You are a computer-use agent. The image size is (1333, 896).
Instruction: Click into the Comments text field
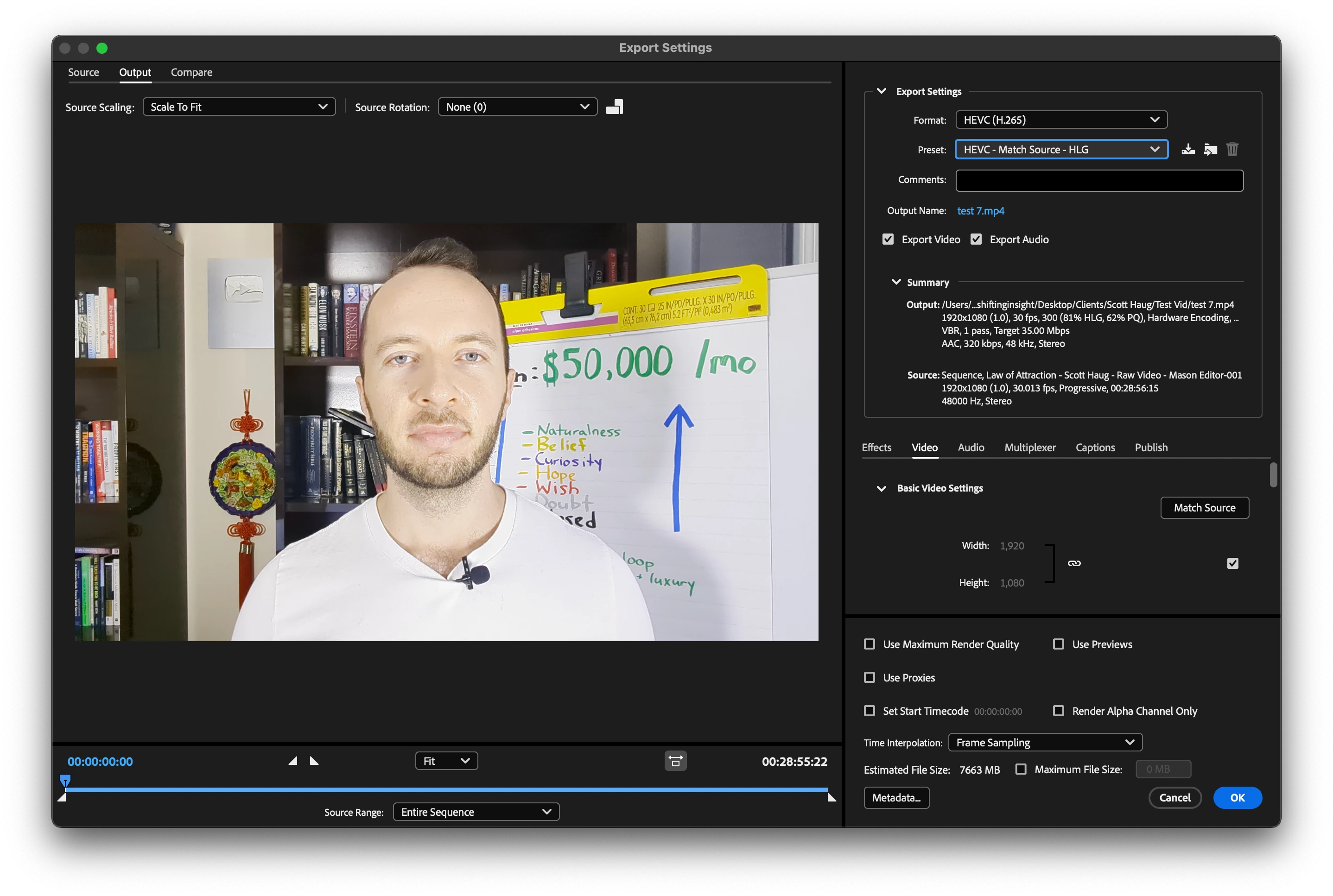[x=1098, y=181]
